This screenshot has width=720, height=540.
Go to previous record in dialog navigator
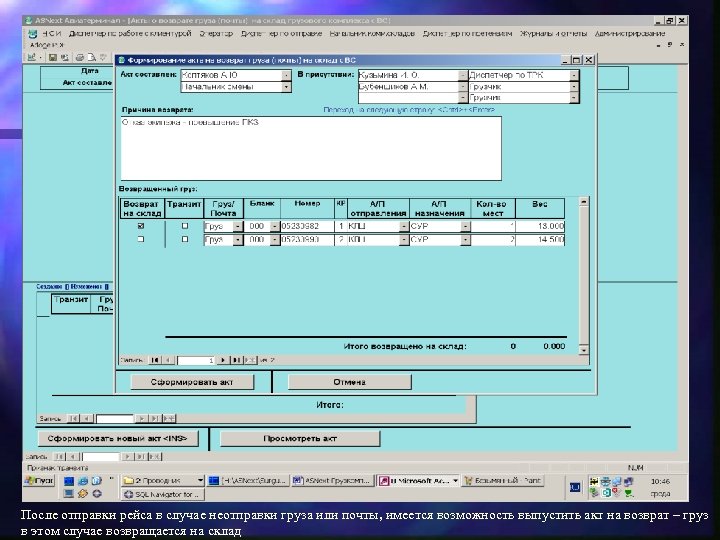click(168, 360)
